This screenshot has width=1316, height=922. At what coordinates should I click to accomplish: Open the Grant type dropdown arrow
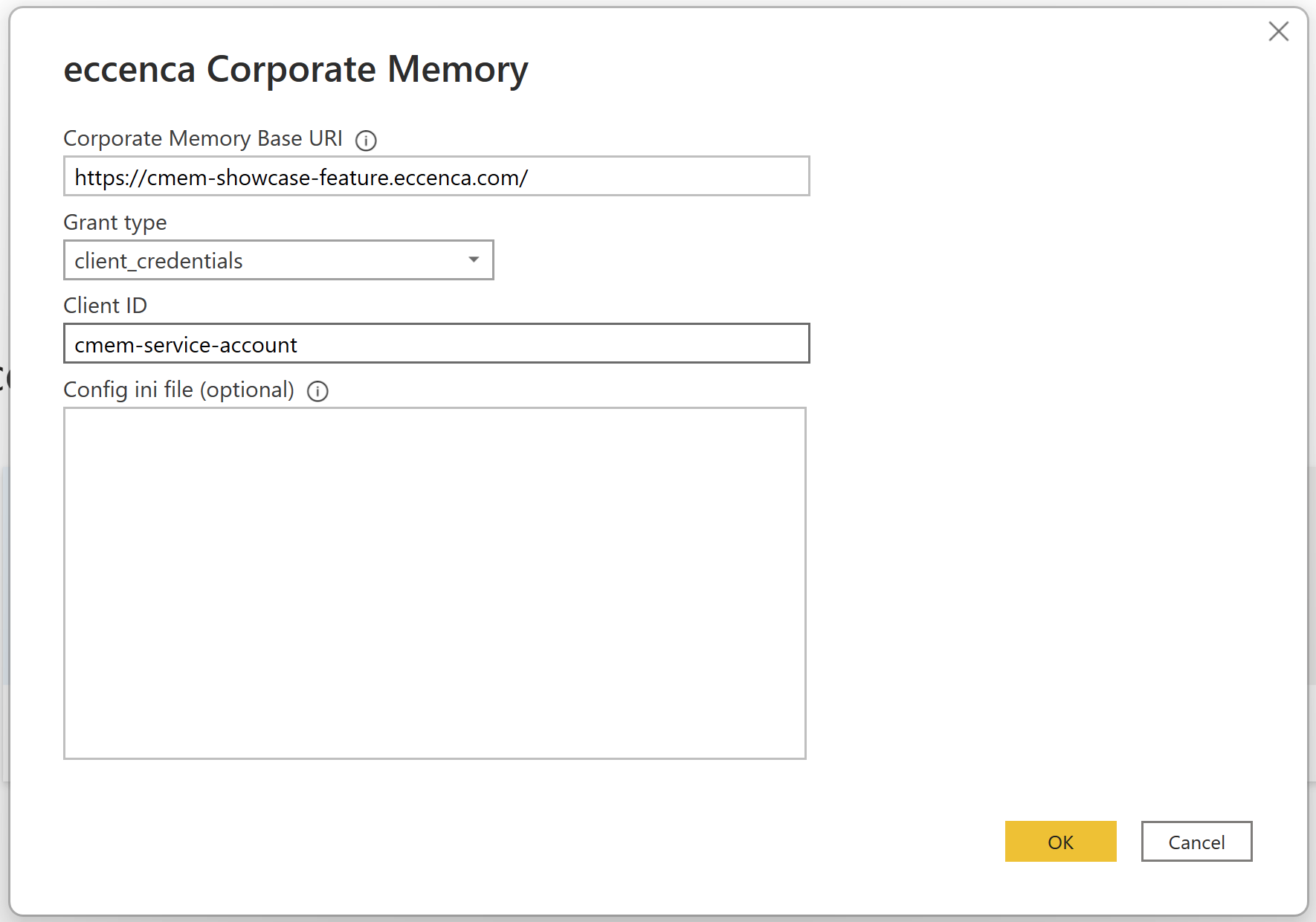pyautogui.click(x=474, y=260)
